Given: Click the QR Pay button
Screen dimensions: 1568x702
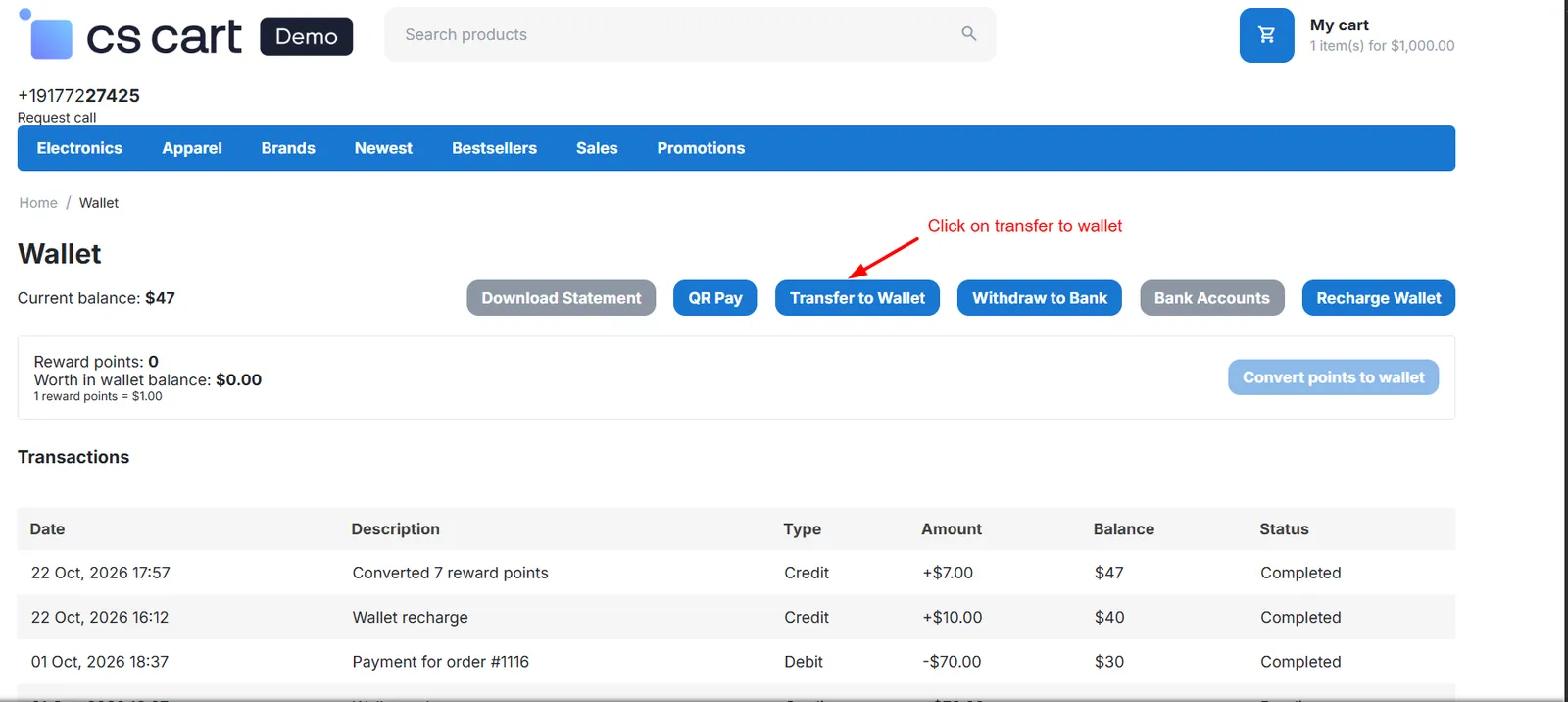Looking at the screenshot, I should [x=715, y=298].
